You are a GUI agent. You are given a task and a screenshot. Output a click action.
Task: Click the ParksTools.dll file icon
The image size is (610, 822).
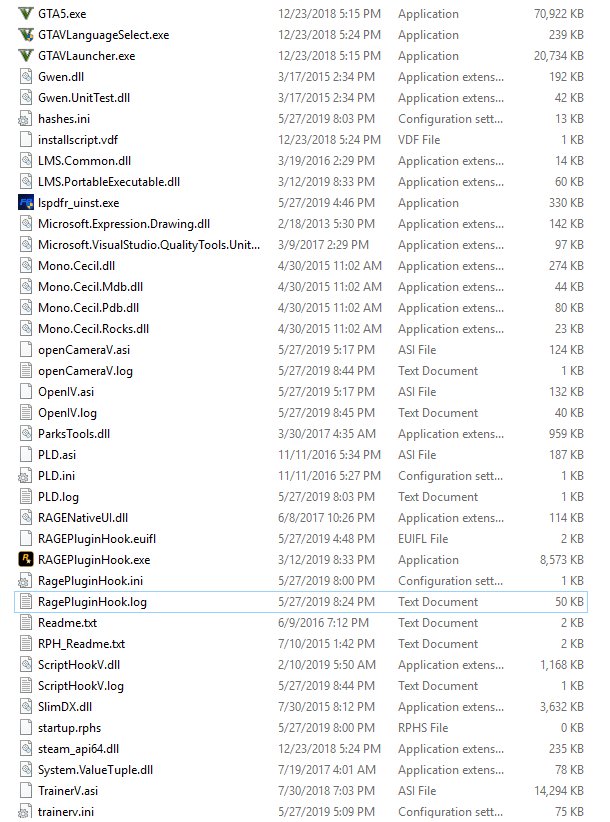point(26,434)
